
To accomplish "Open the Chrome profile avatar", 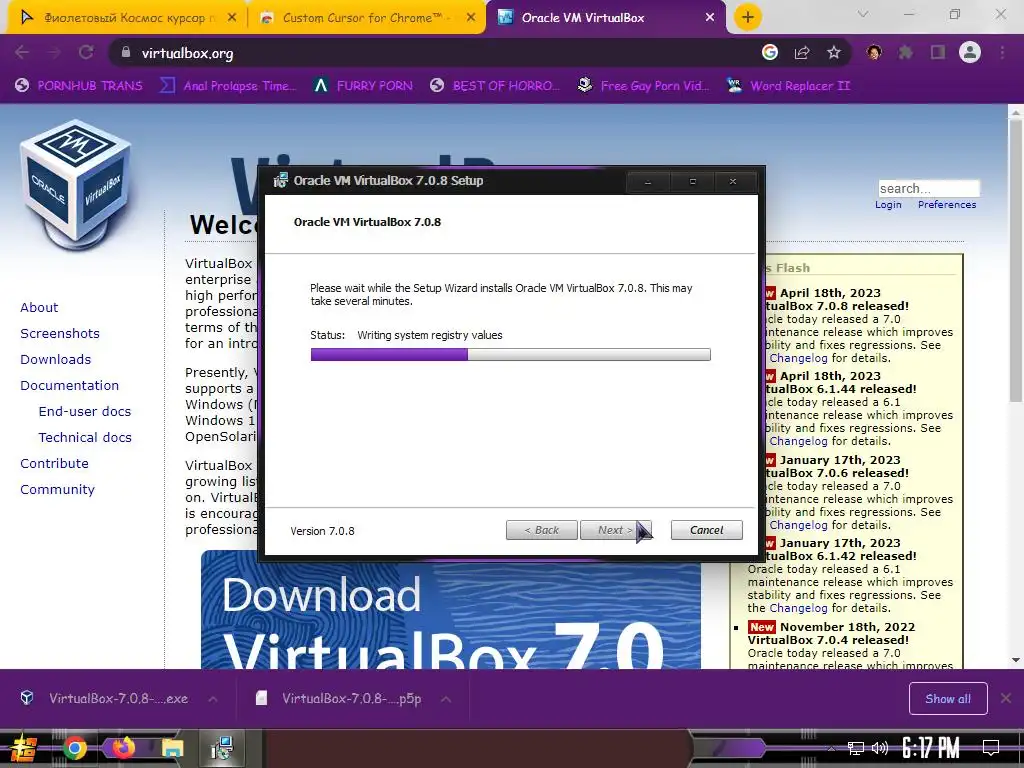I will tap(970, 53).
